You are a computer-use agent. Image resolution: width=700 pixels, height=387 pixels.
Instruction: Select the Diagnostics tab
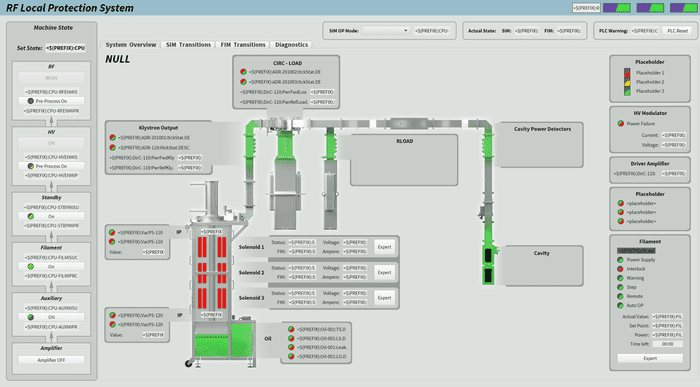click(x=292, y=45)
